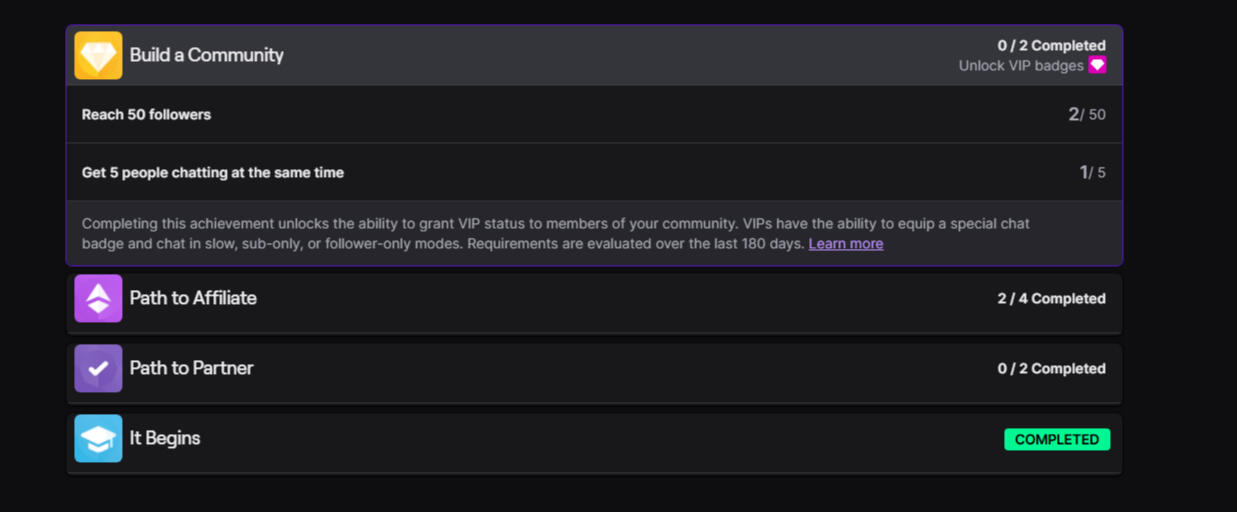
Task: Click Path to Partner's 0 / 2 Completed status
Action: point(1051,369)
